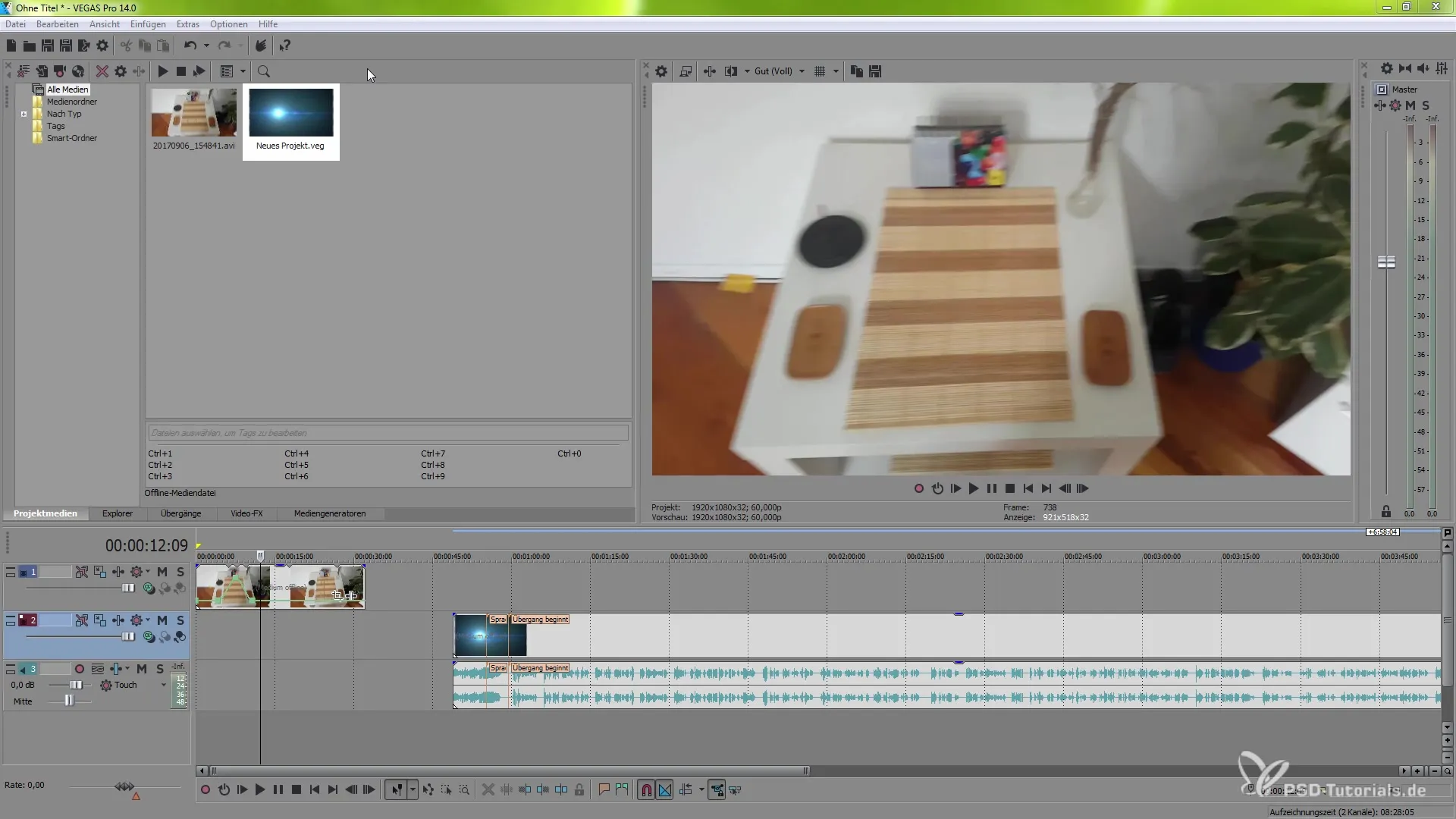
Task: Click track 3 volume slider handle
Action: click(75, 685)
